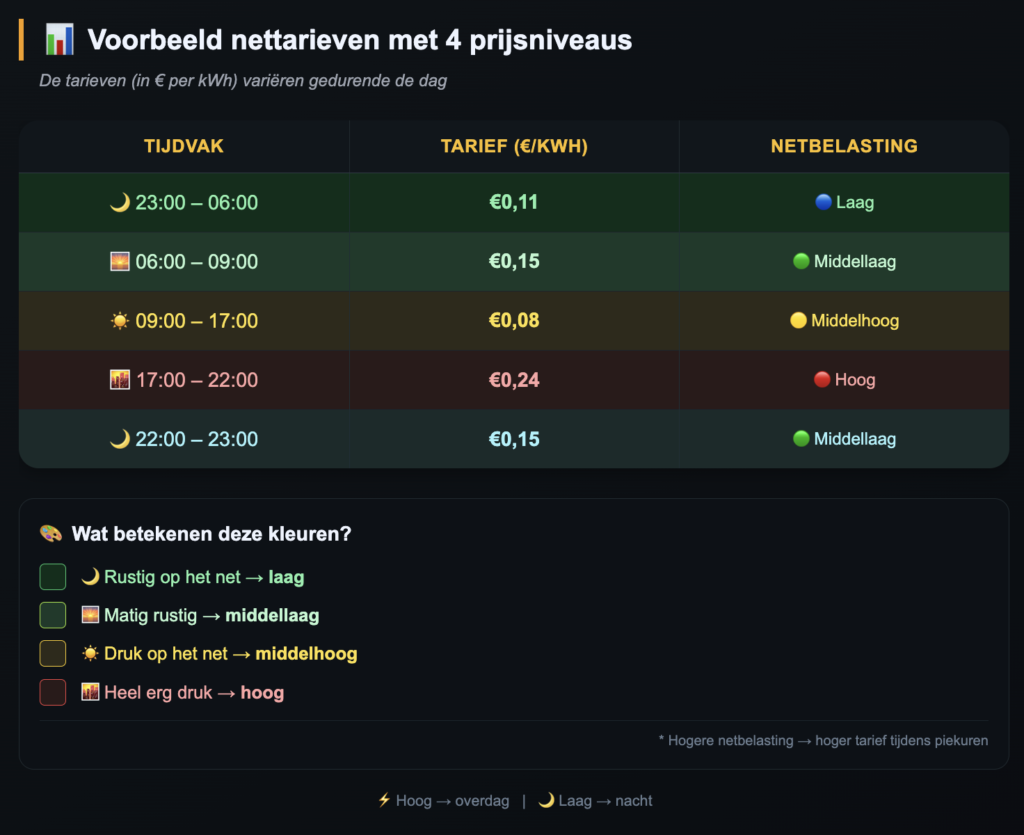This screenshot has width=1024, height=835.
Task: Click the moon icon beside 23:00 – 06:00
Action: click(120, 203)
